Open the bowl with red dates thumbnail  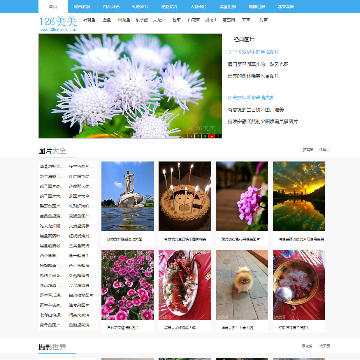click(x=299, y=285)
